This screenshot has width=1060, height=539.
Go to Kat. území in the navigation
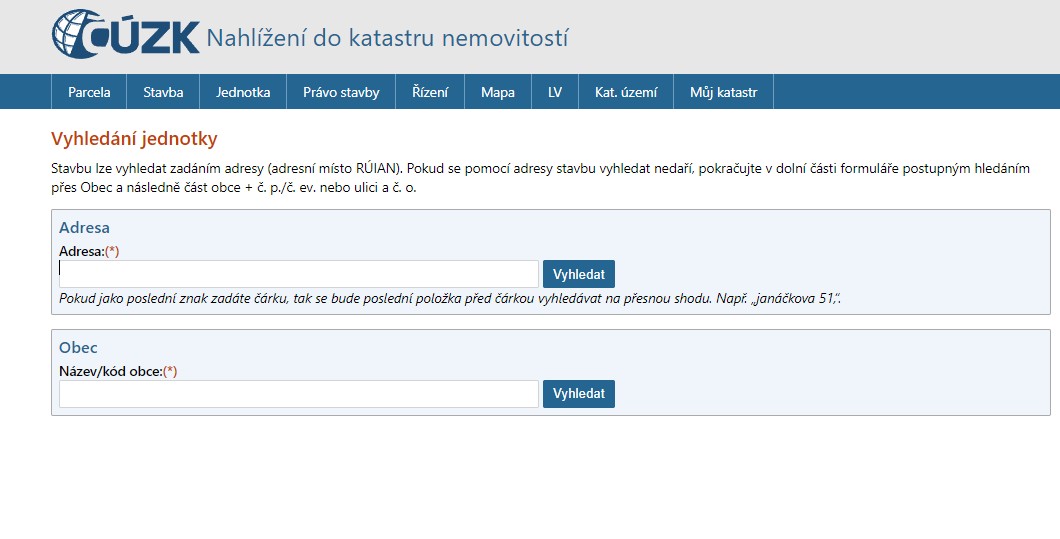pos(626,92)
